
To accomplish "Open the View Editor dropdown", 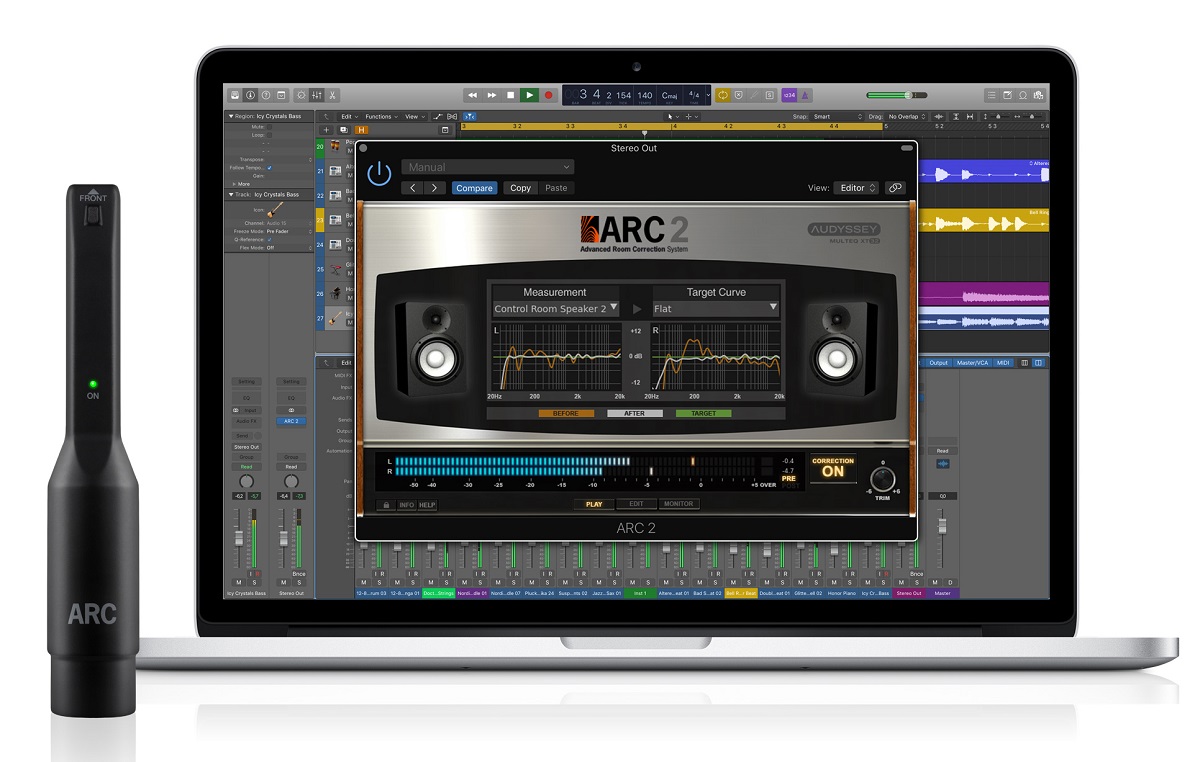I will tap(857, 188).
